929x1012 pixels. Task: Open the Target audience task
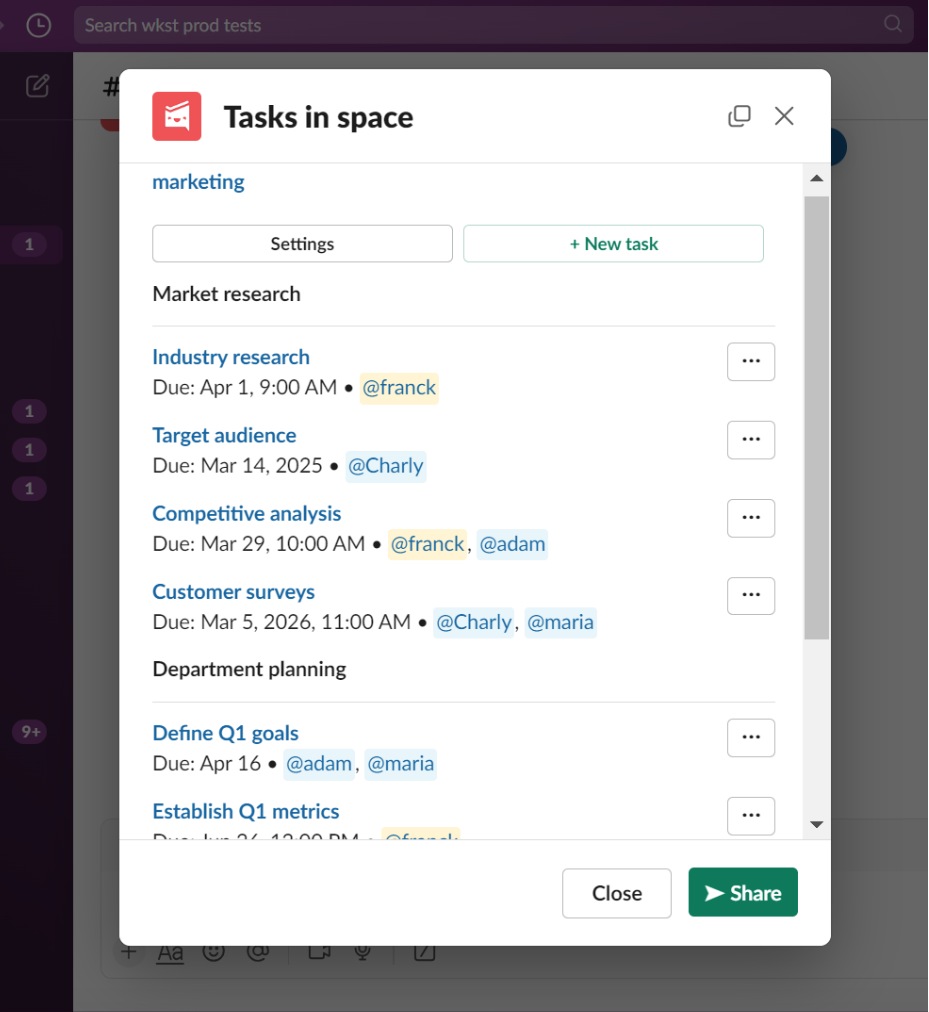[224, 435]
